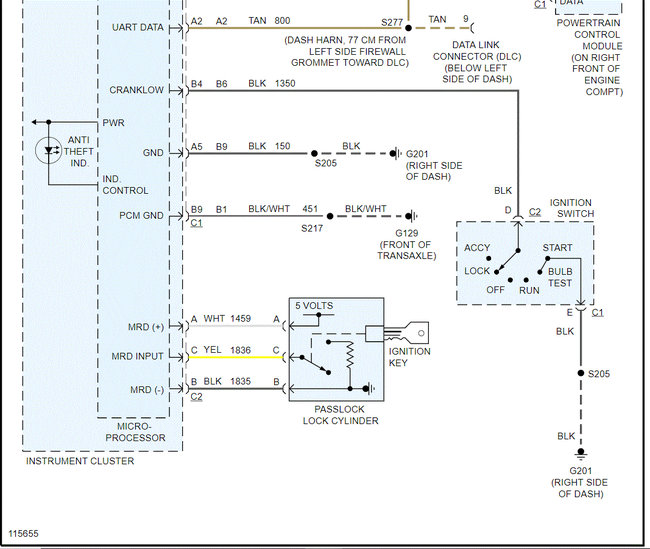Click the FRONT OF TRANSAXLE note
Image resolution: width=650 pixels, height=549 pixels.
407,250
